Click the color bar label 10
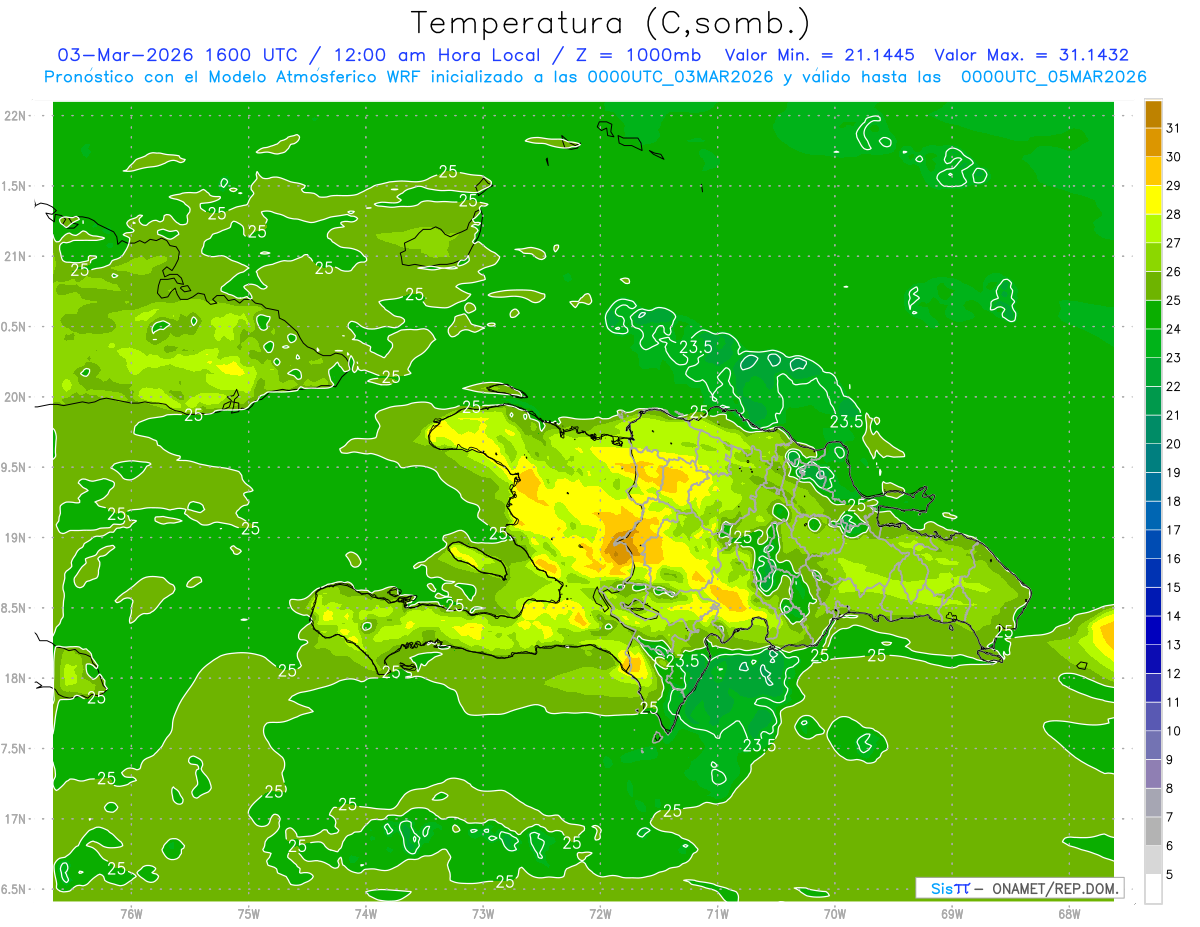This screenshot has width=1200, height=927. [x=1174, y=731]
